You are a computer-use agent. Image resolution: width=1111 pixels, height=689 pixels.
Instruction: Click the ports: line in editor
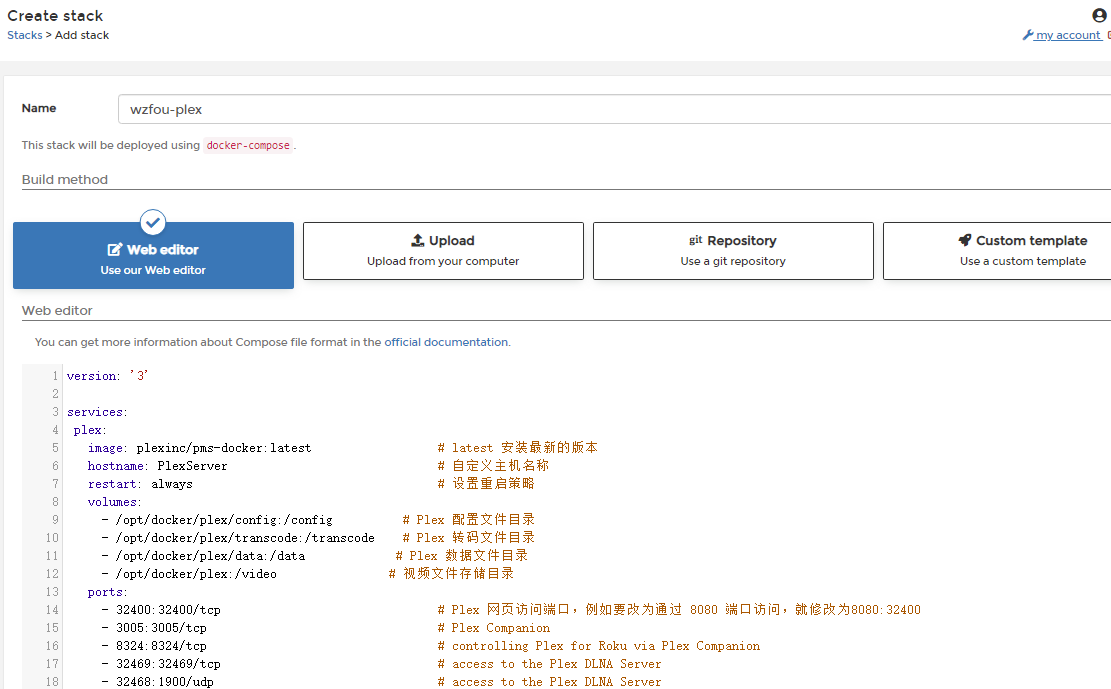tap(107, 592)
